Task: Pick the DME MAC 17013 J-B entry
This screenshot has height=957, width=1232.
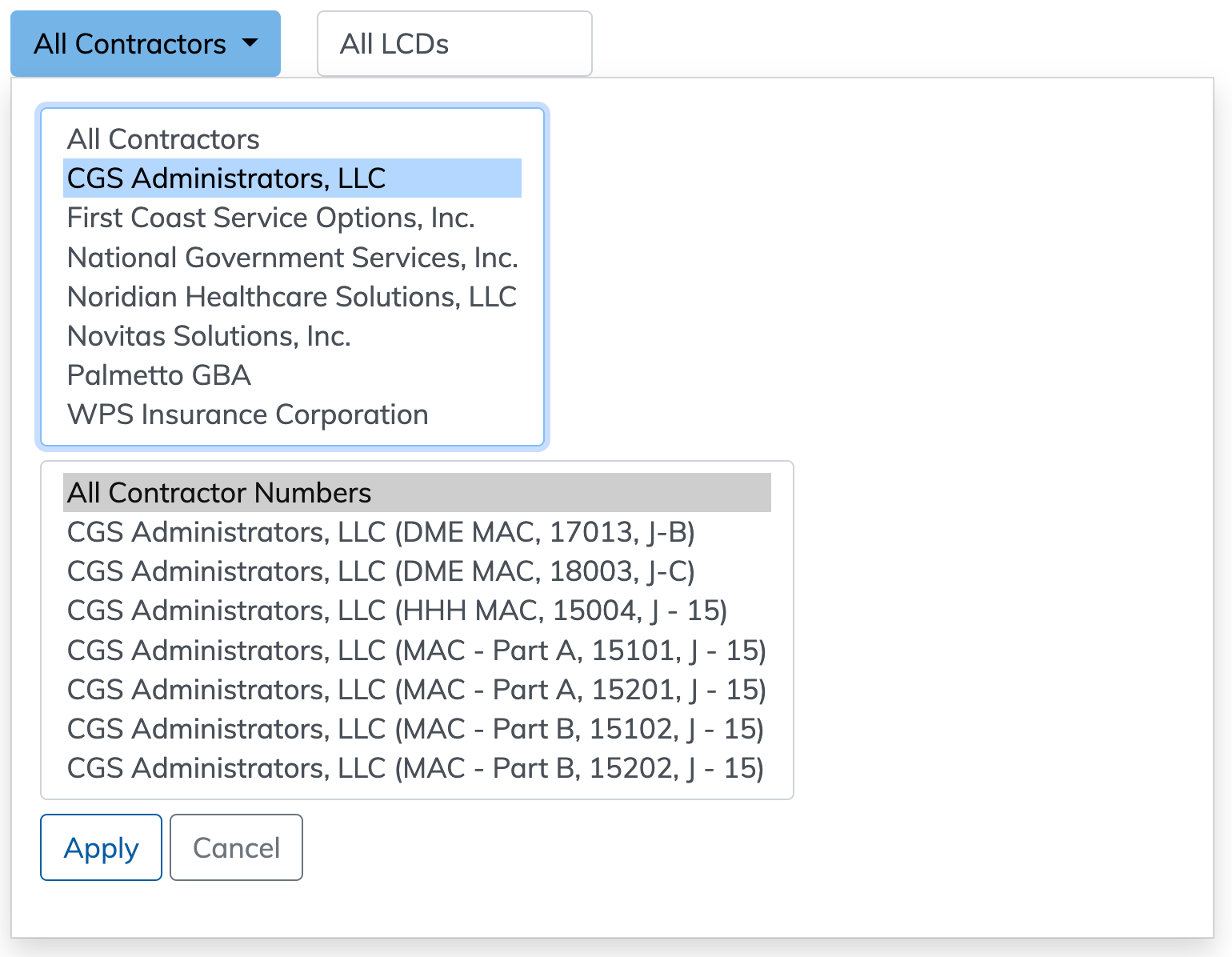Action: click(381, 532)
